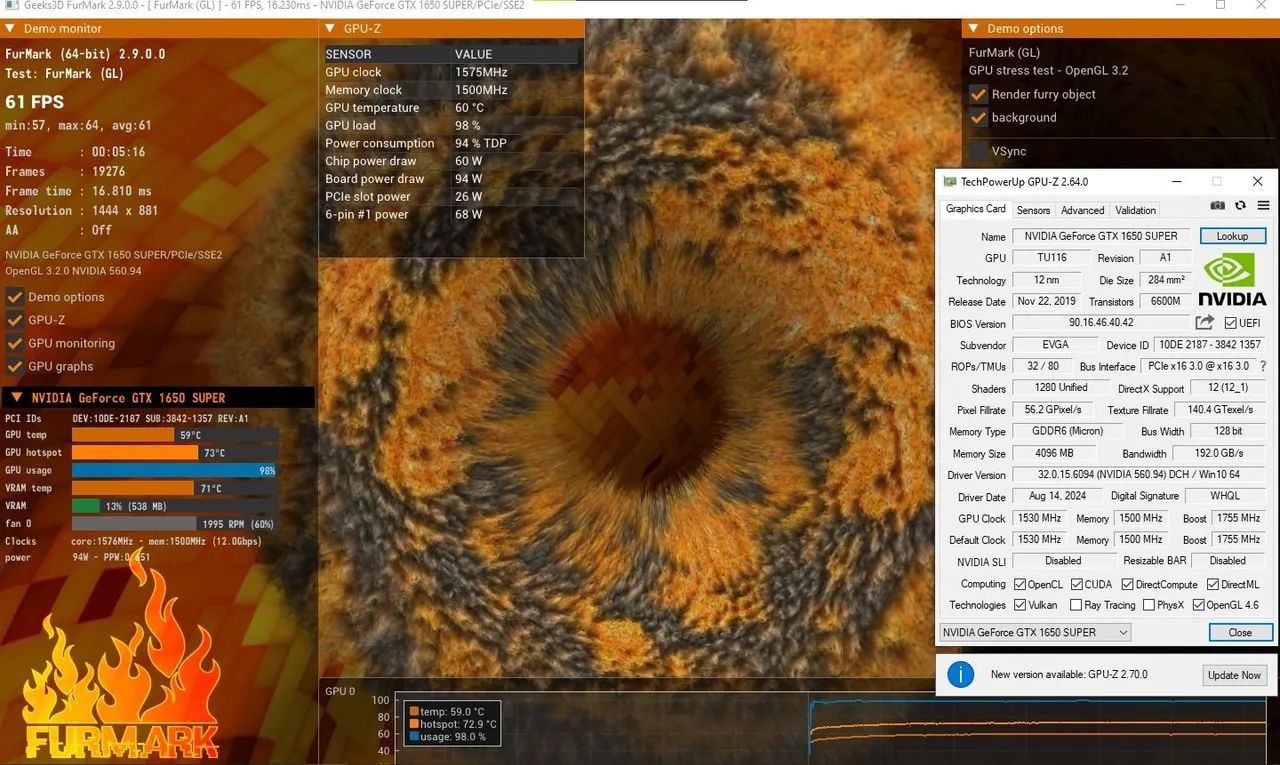Uncheck Demo options in Demo monitor

pos(14,297)
